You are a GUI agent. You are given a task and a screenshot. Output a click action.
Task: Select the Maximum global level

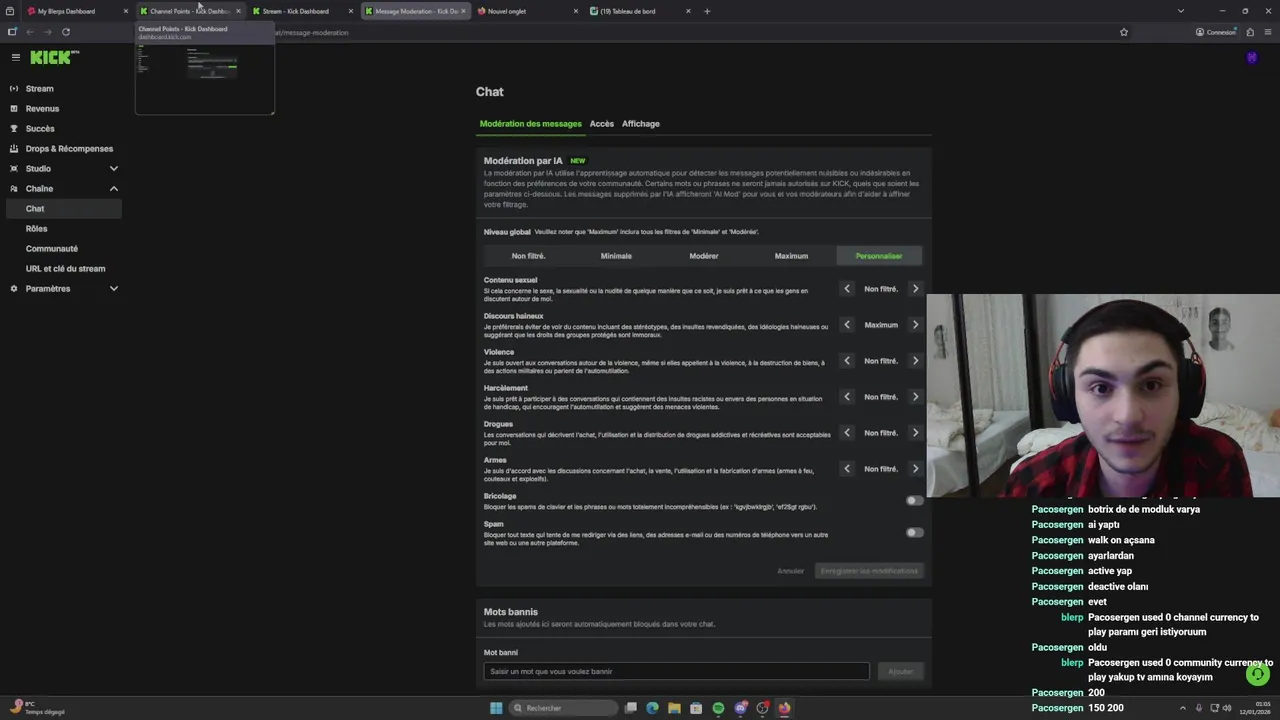(791, 256)
